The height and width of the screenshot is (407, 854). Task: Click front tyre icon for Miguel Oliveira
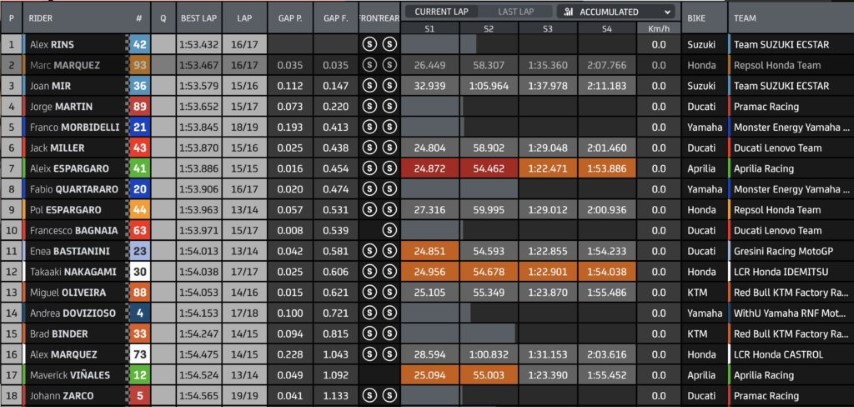click(x=369, y=293)
